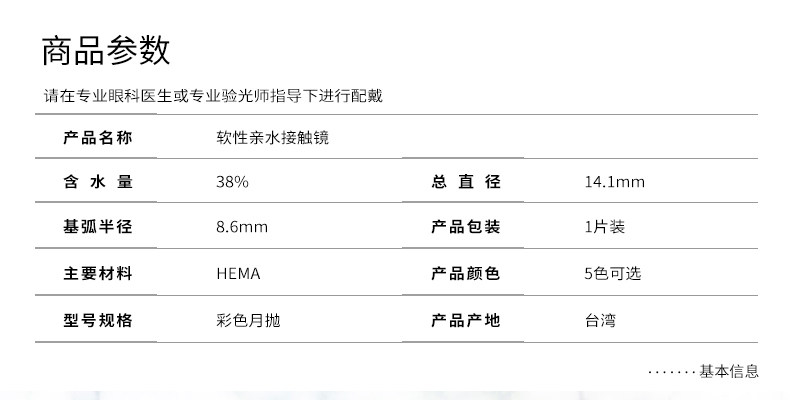
Task: Select the 基弧半径 label
Action: coord(97,227)
